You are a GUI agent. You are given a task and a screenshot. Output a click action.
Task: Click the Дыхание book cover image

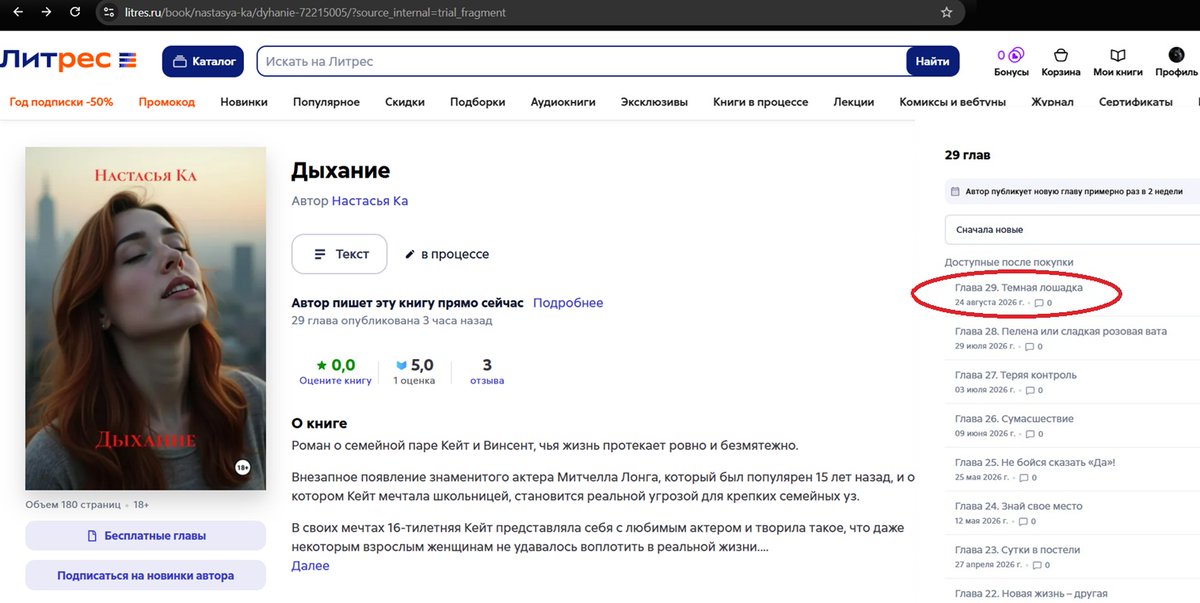(145, 319)
